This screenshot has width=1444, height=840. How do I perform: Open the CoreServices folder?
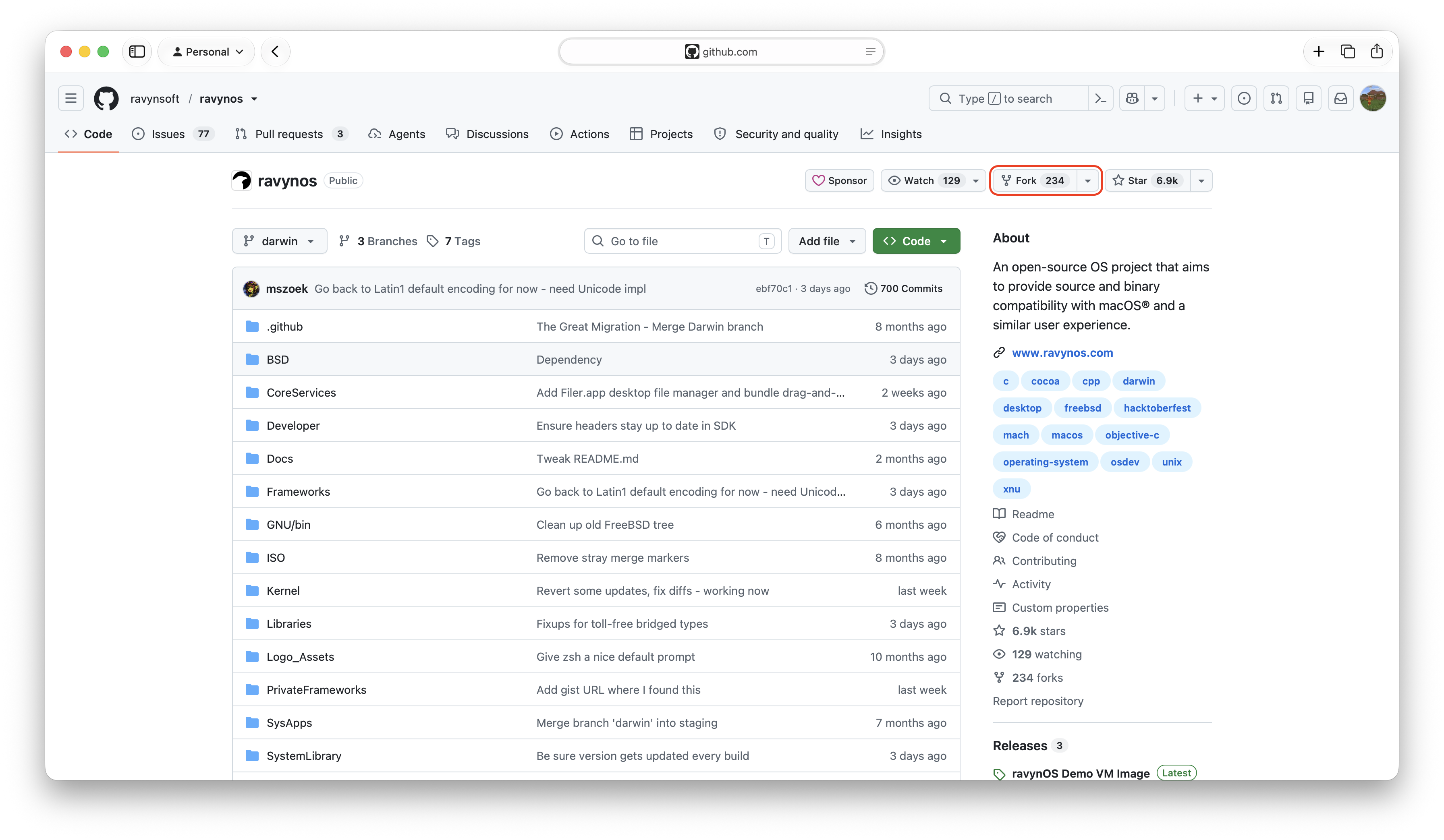click(301, 392)
